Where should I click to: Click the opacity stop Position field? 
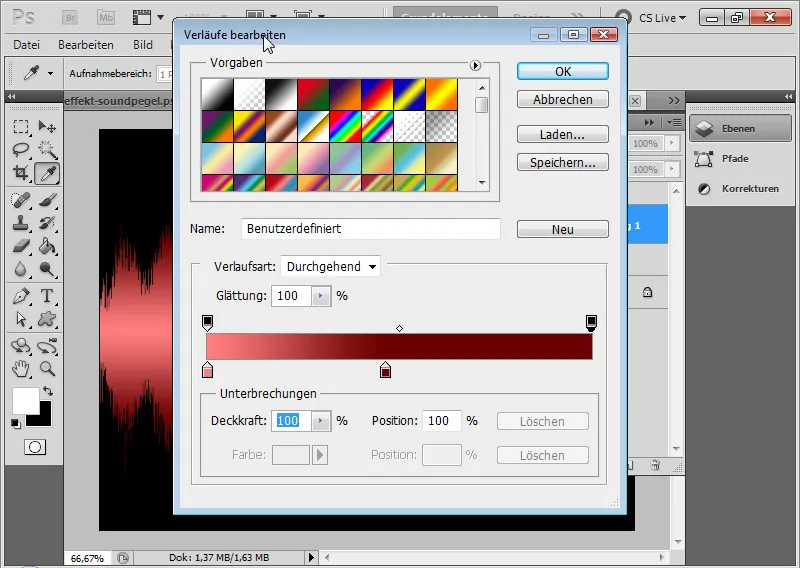(442, 421)
